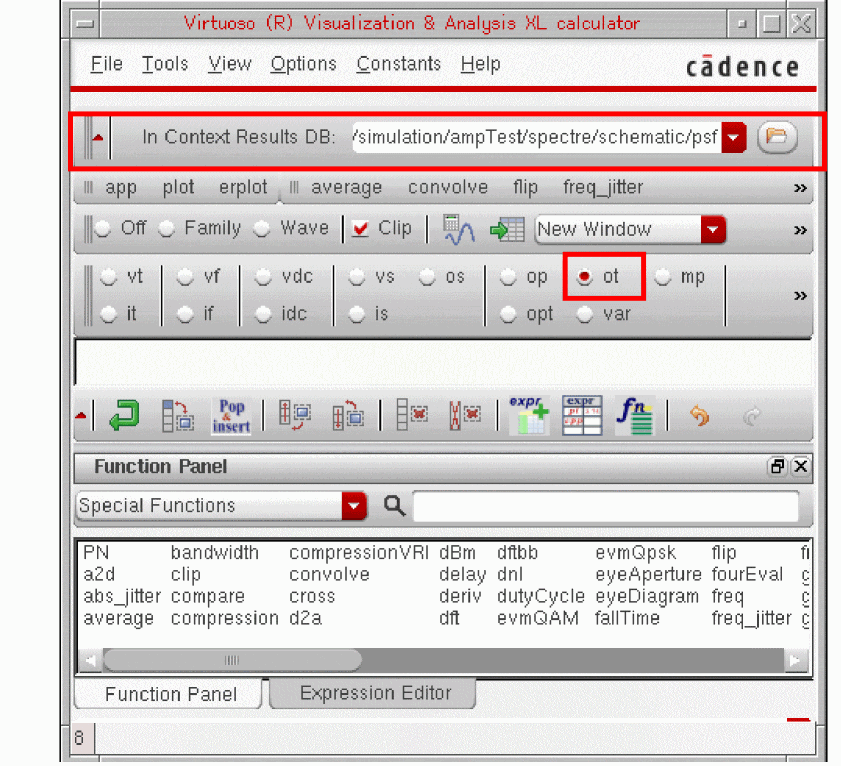Click the roll stack up icon
Screen dimensions: 841x766
pyautogui.click(x=296, y=415)
